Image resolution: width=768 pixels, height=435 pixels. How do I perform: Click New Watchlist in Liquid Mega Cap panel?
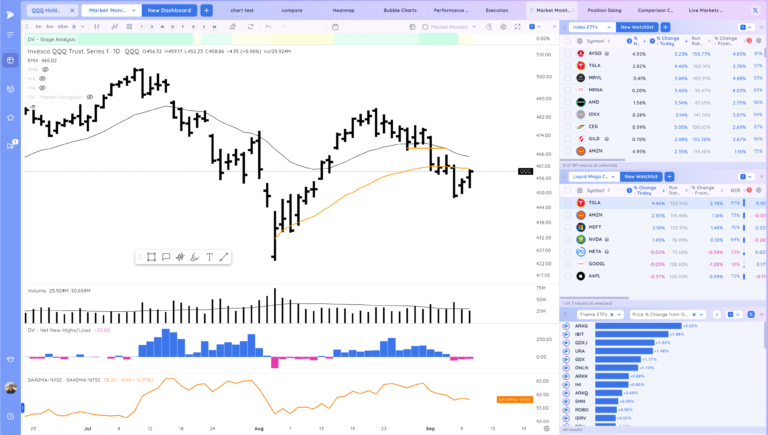(x=640, y=176)
